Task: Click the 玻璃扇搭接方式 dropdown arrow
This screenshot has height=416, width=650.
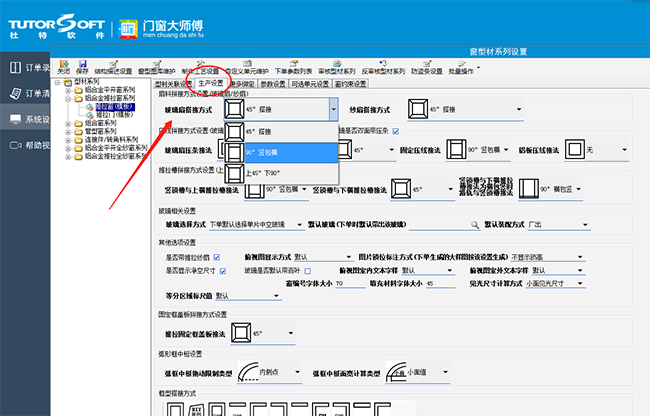Action: pos(334,109)
